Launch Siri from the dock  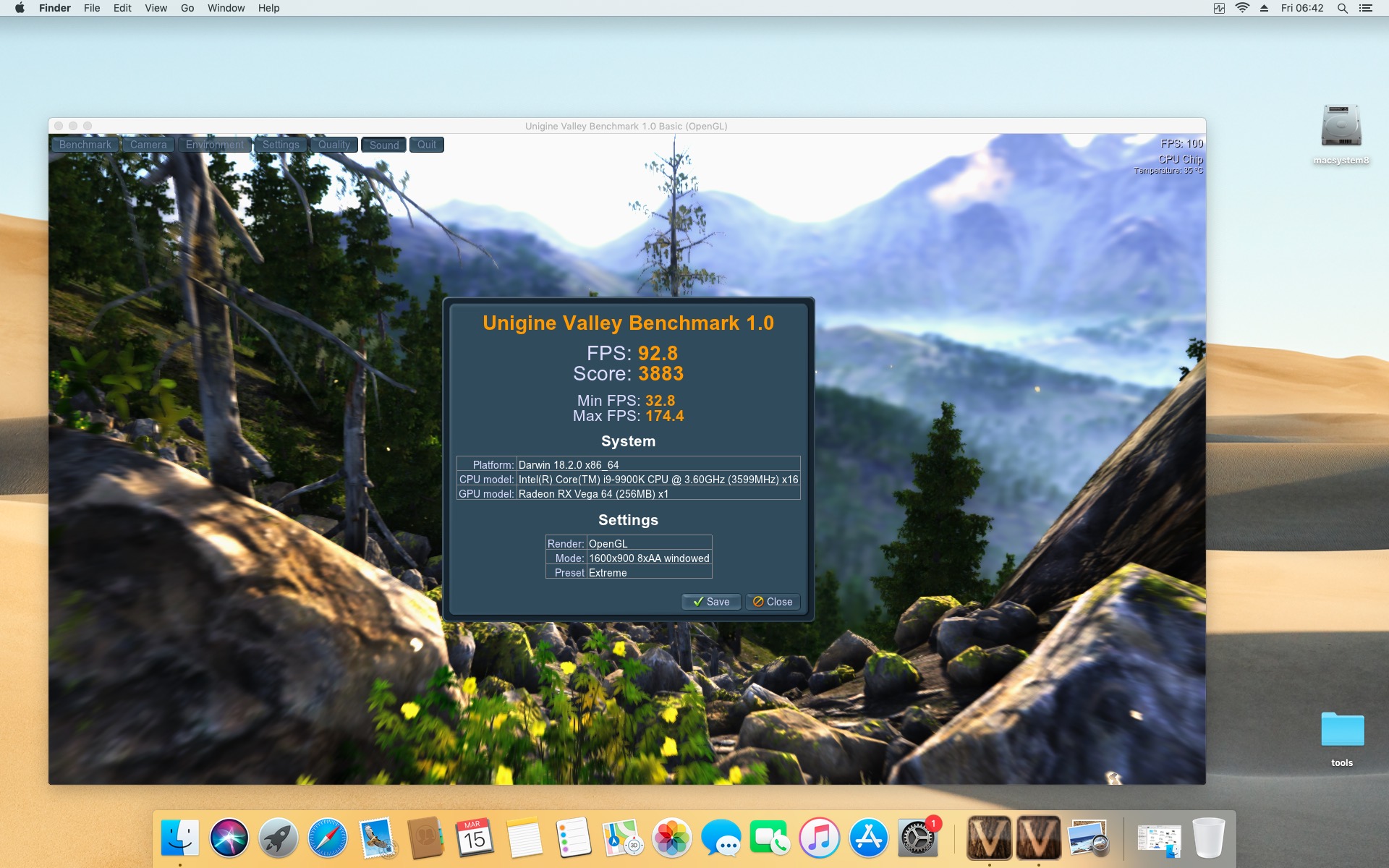pyautogui.click(x=229, y=838)
